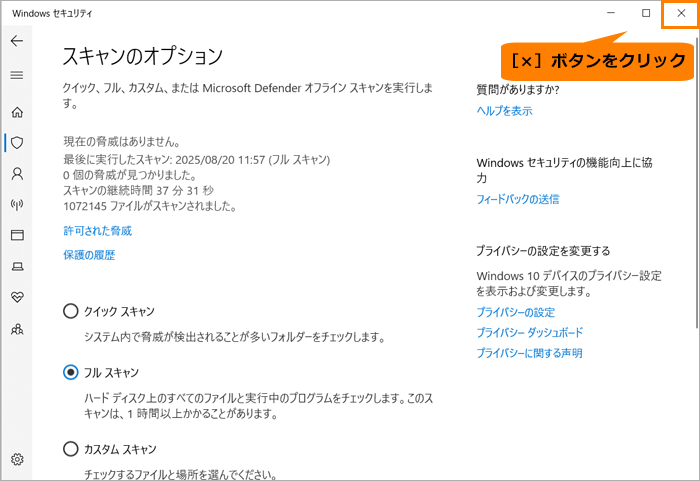Go back with the arrow icon
The width and height of the screenshot is (700, 481).
coord(17,41)
